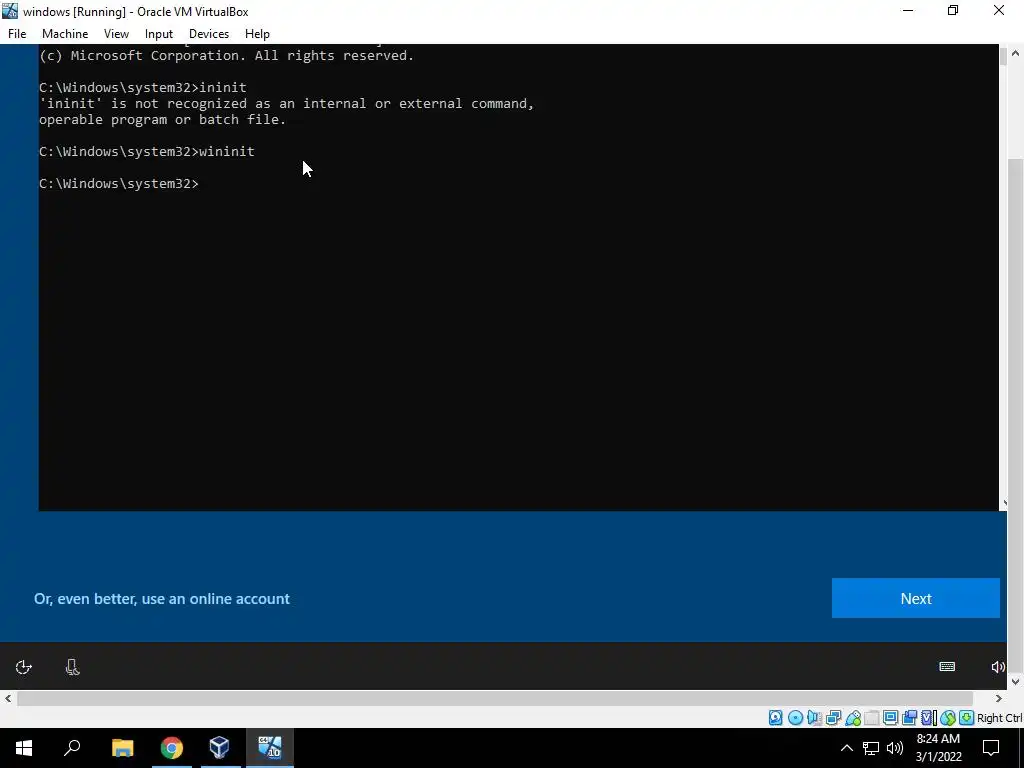This screenshot has height=768, width=1024.
Task: Open host network icon in system tray
Action: pos(871,748)
